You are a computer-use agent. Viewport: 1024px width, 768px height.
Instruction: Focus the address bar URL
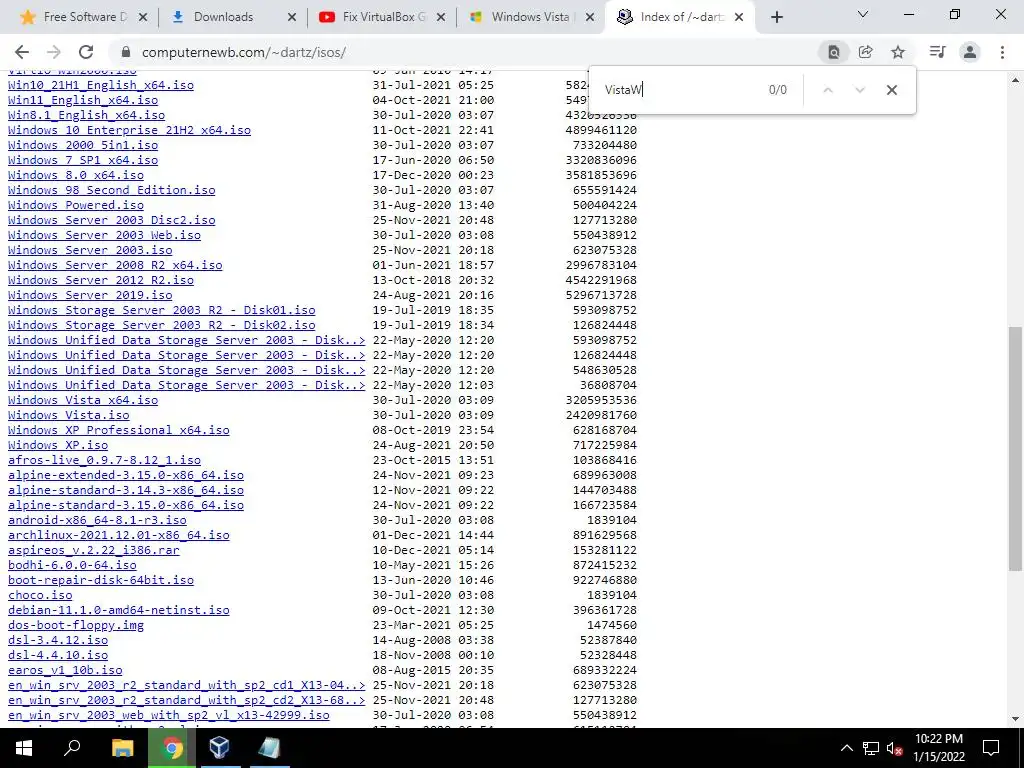tap(244, 52)
